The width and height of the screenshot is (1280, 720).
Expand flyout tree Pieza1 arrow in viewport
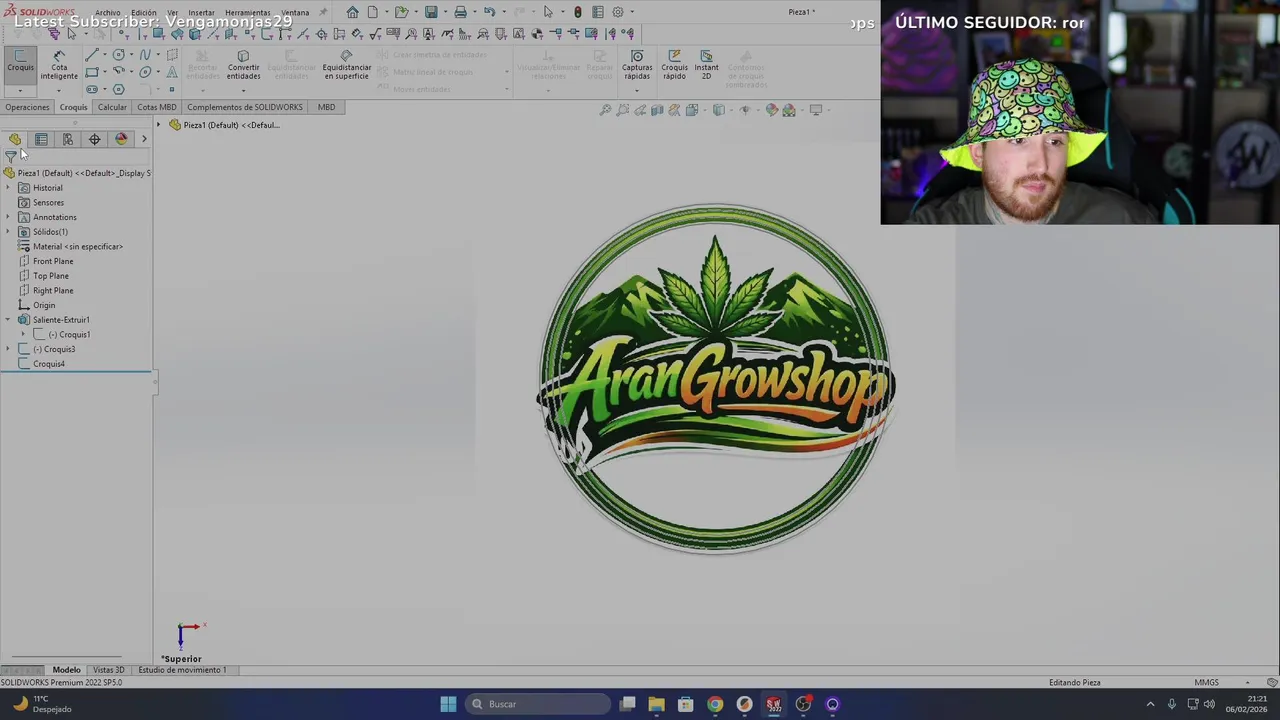[158, 125]
